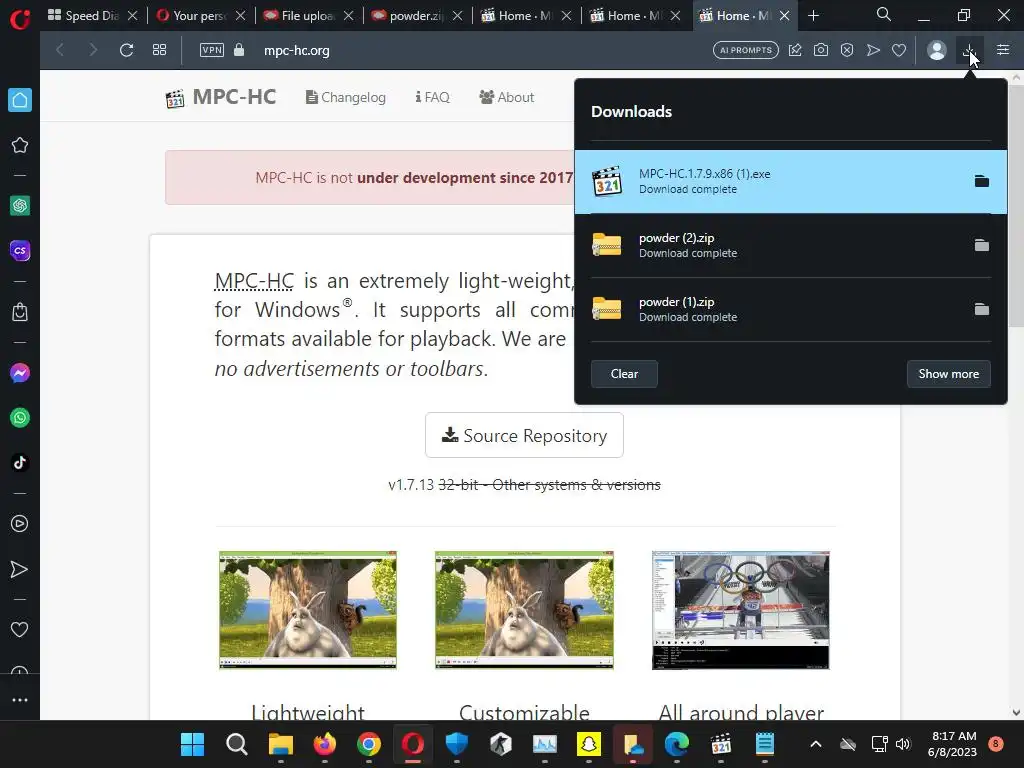The height and width of the screenshot is (768, 1024).
Task: Open TikTok in the sidebar
Action: [x=20, y=462]
